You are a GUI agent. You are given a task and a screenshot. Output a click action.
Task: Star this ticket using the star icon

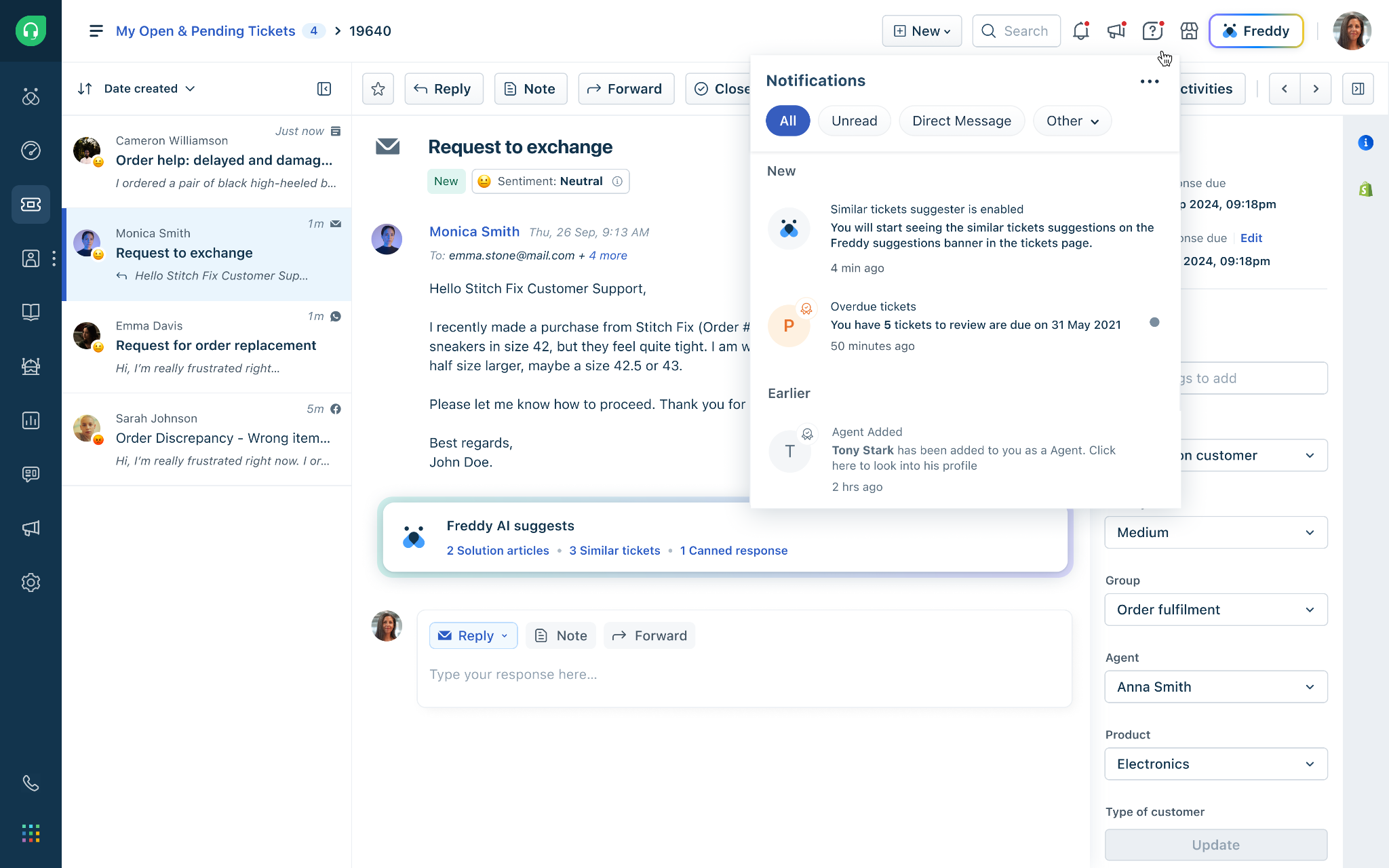tap(378, 89)
